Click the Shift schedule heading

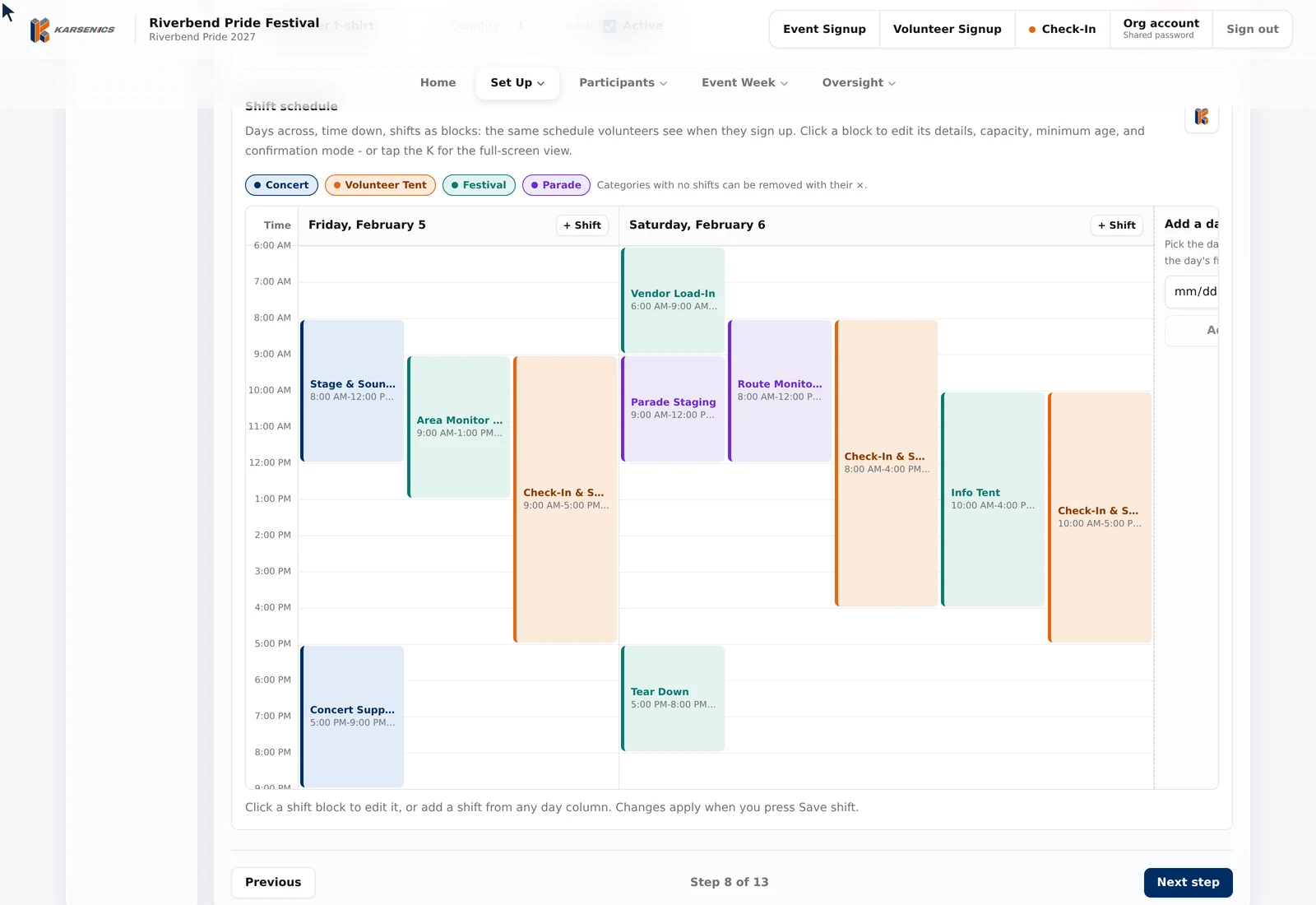coord(291,106)
